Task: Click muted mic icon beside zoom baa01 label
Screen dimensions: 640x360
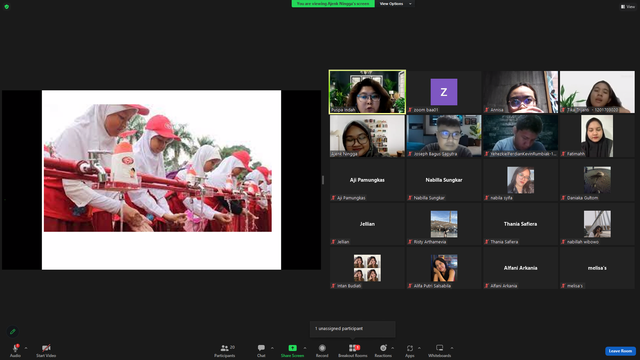Action: click(410, 110)
